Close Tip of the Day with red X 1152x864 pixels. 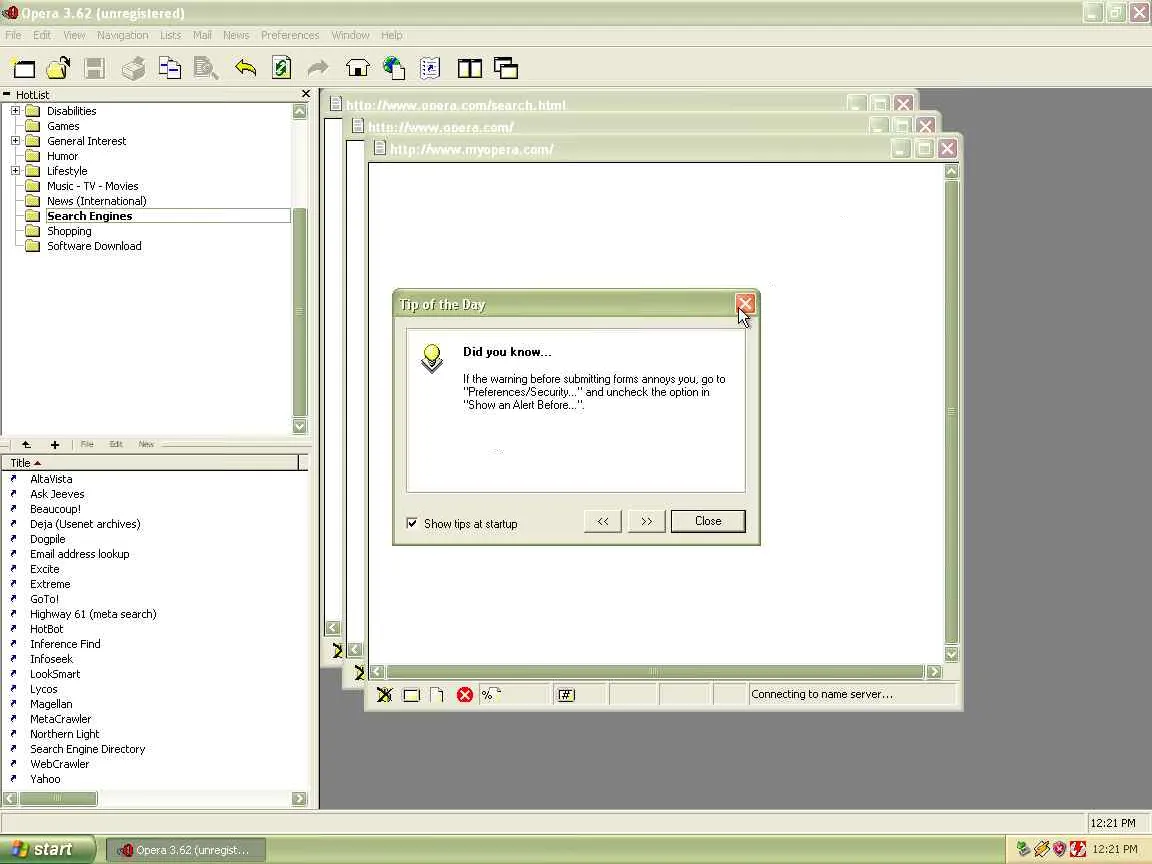pos(745,303)
